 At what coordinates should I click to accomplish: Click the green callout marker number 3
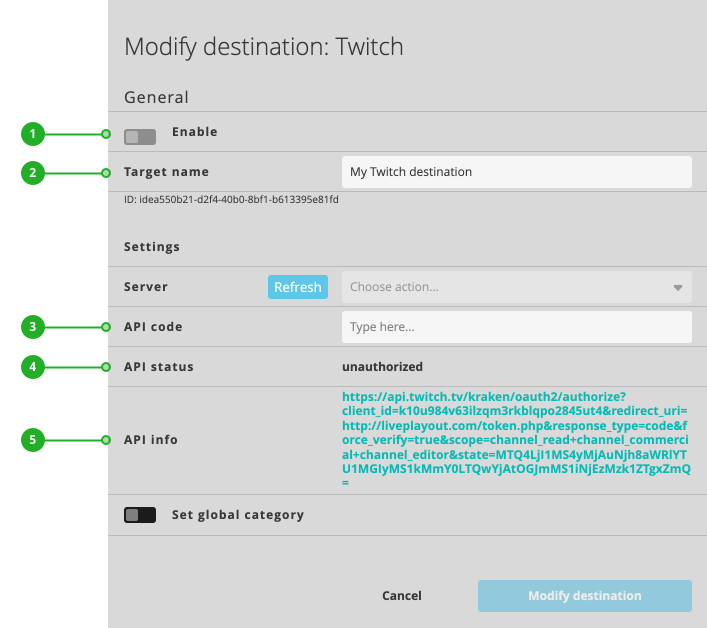pyautogui.click(x=33, y=327)
